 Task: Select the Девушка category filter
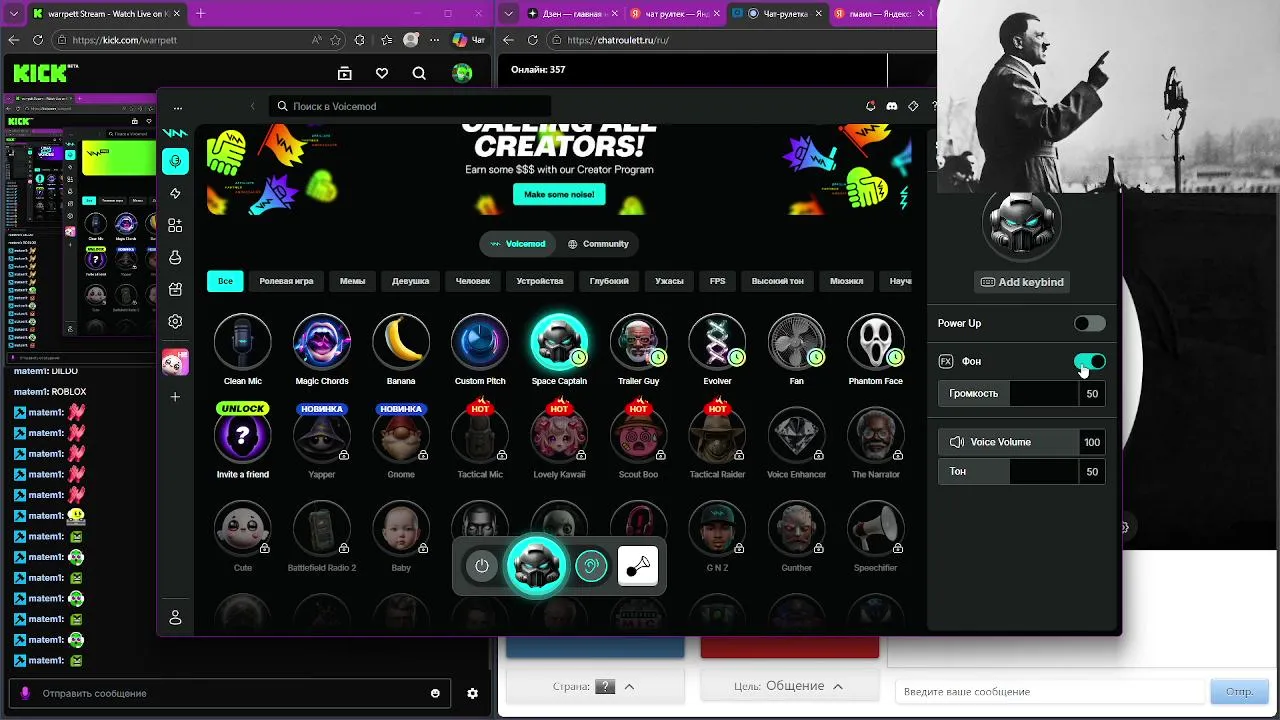pos(410,281)
